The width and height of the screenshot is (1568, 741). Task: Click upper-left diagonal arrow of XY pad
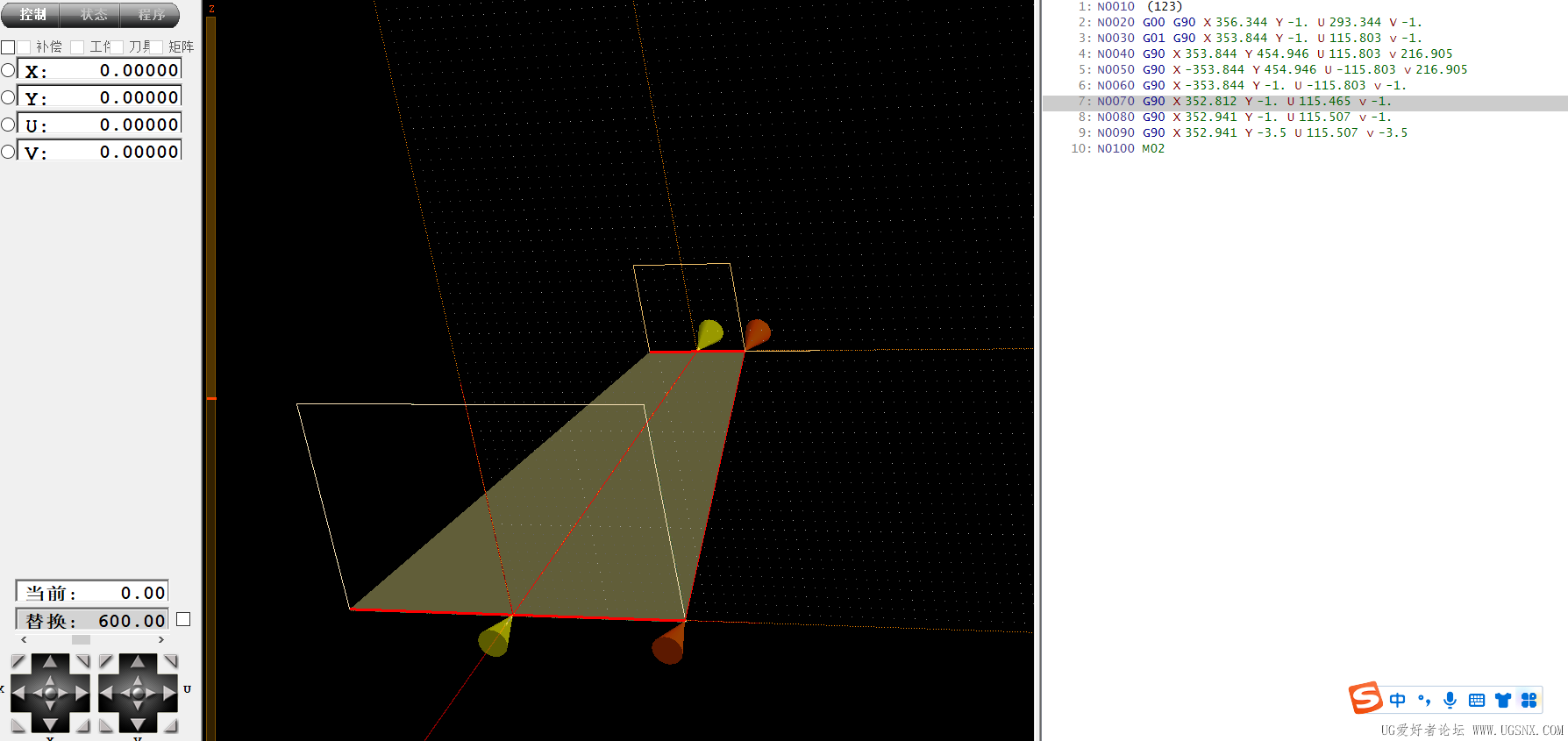(x=18, y=661)
